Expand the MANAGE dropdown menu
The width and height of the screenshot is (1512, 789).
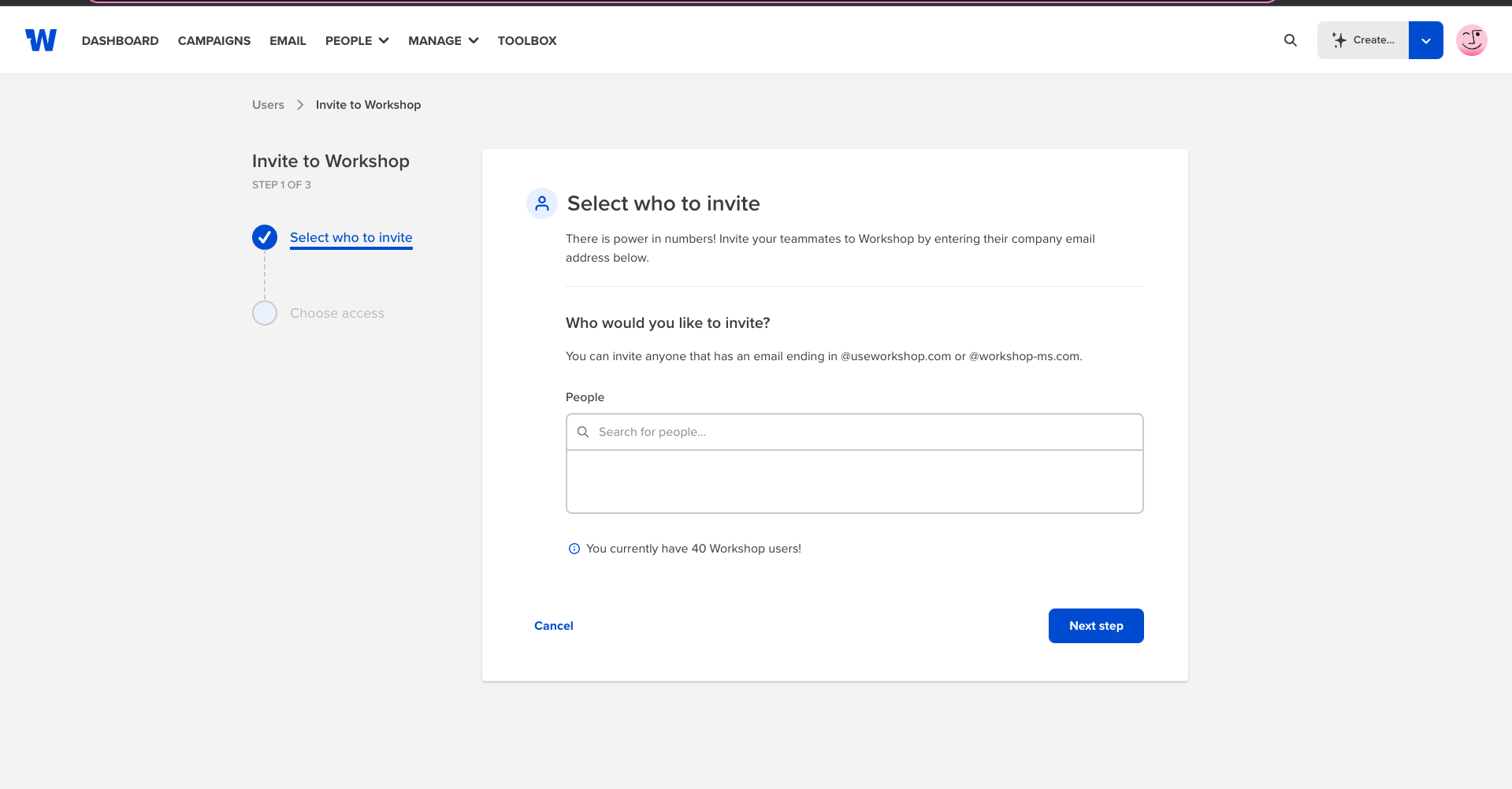click(x=443, y=41)
